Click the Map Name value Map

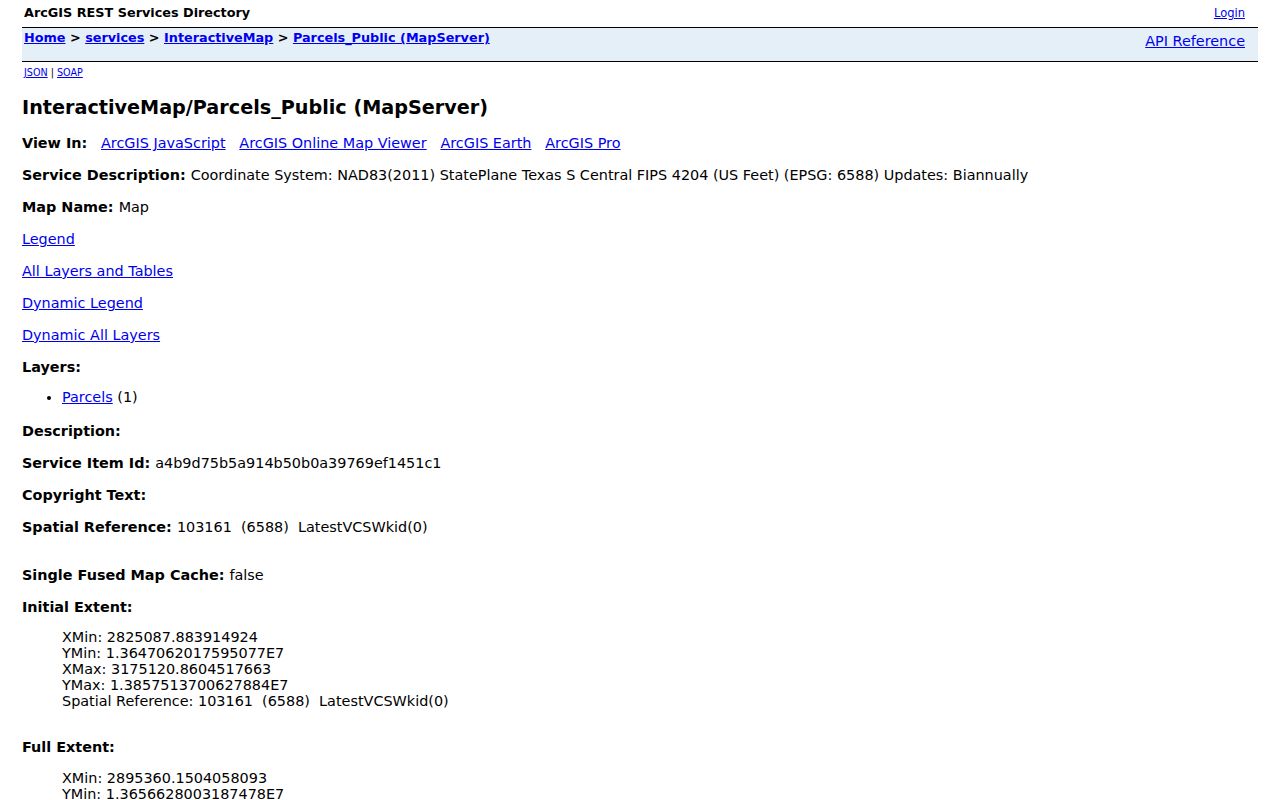134,207
